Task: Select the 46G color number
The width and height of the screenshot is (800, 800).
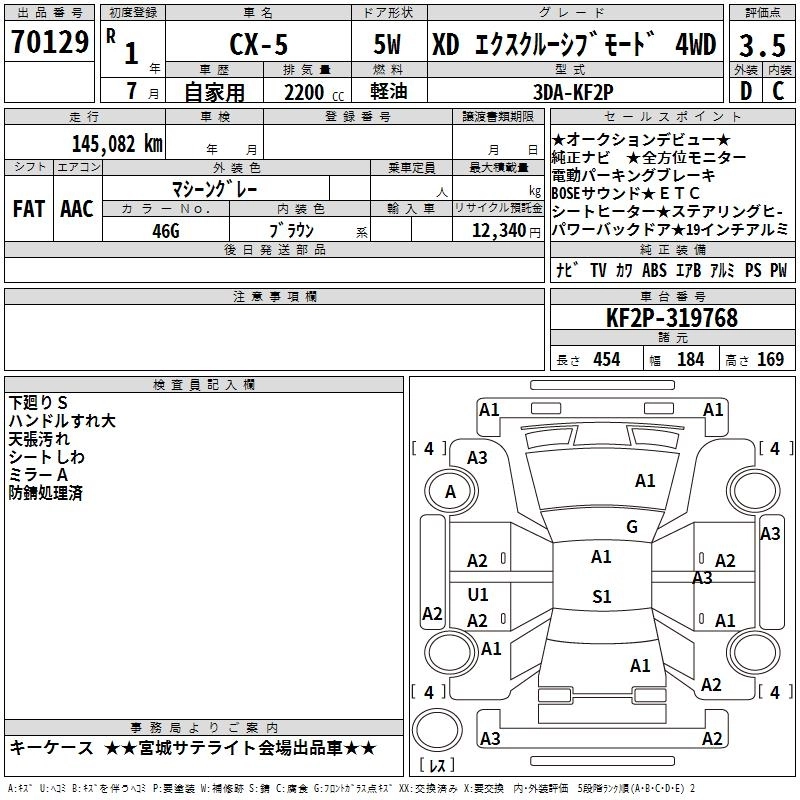Action: pos(166,229)
